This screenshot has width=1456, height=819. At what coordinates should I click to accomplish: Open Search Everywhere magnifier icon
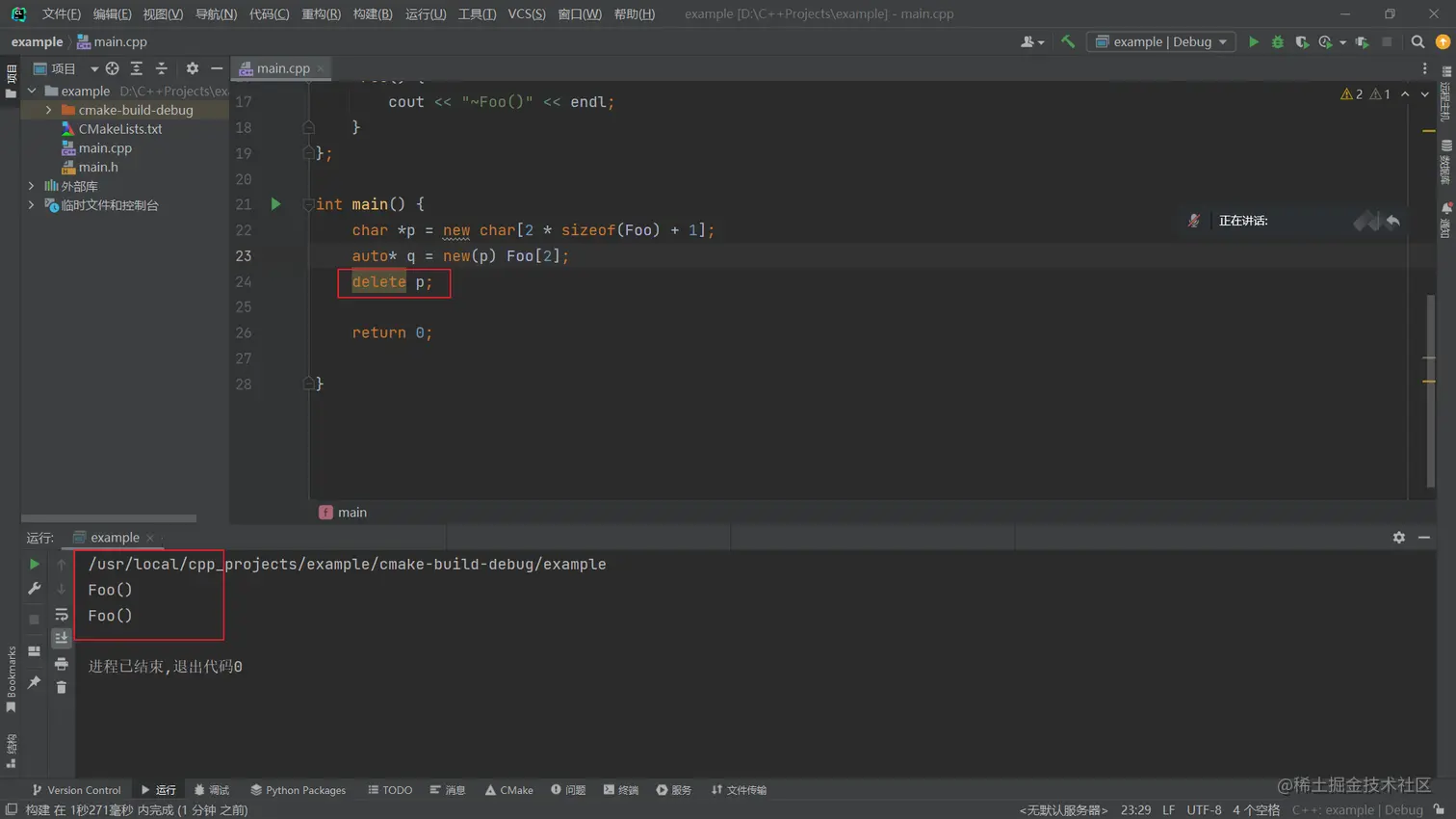point(1417,41)
